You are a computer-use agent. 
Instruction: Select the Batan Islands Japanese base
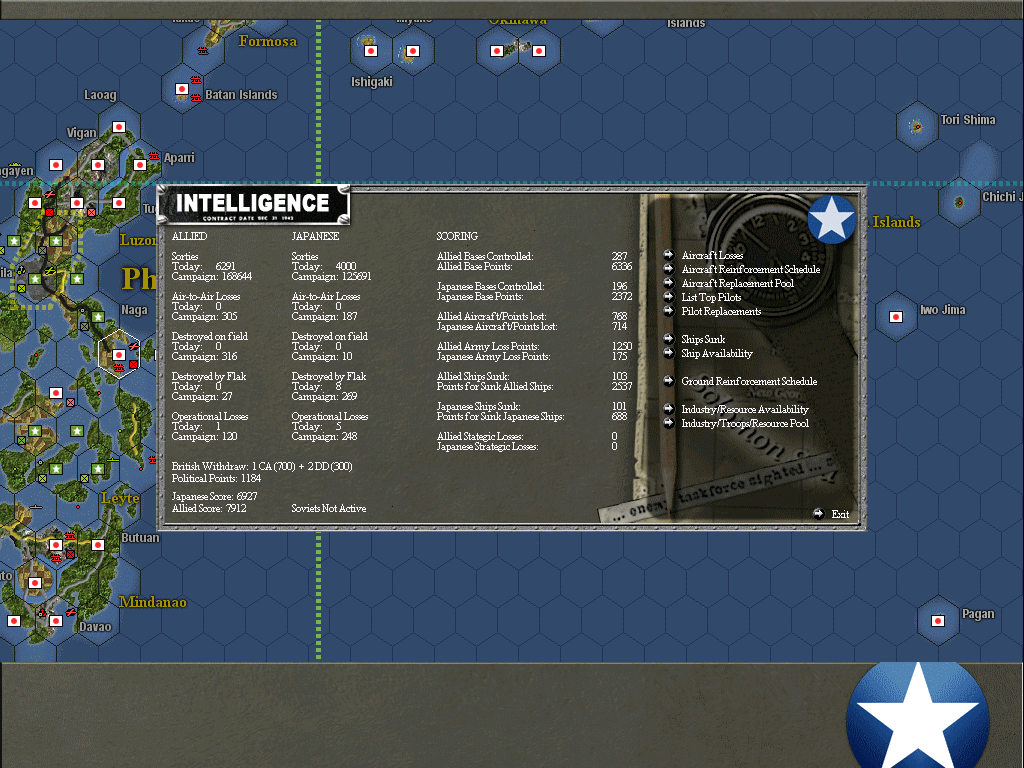click(182, 89)
